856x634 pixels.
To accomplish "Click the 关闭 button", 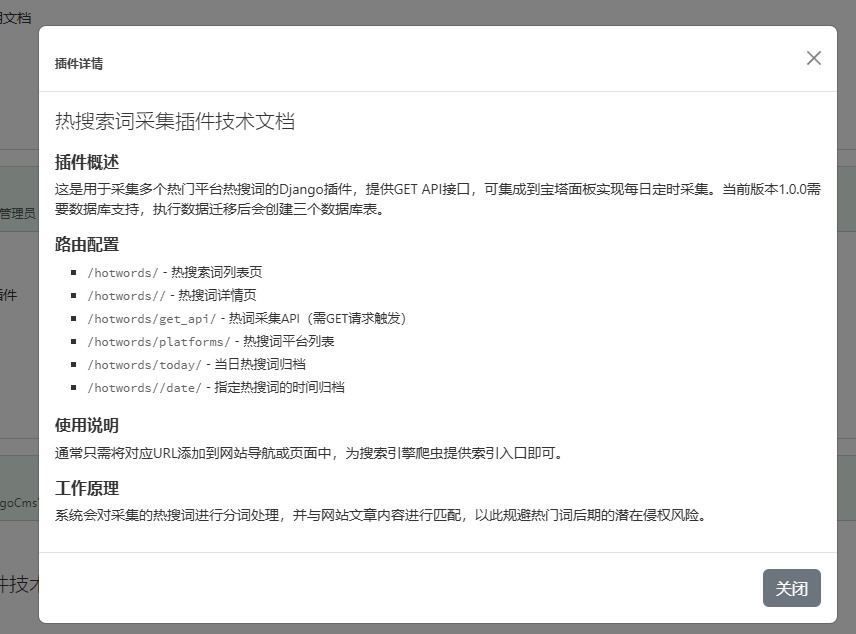I will pos(791,588).
